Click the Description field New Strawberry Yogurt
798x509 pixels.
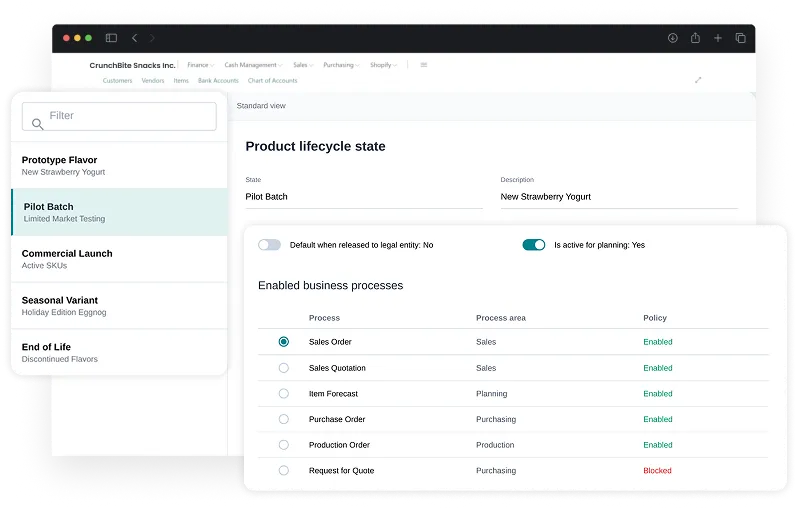619,196
